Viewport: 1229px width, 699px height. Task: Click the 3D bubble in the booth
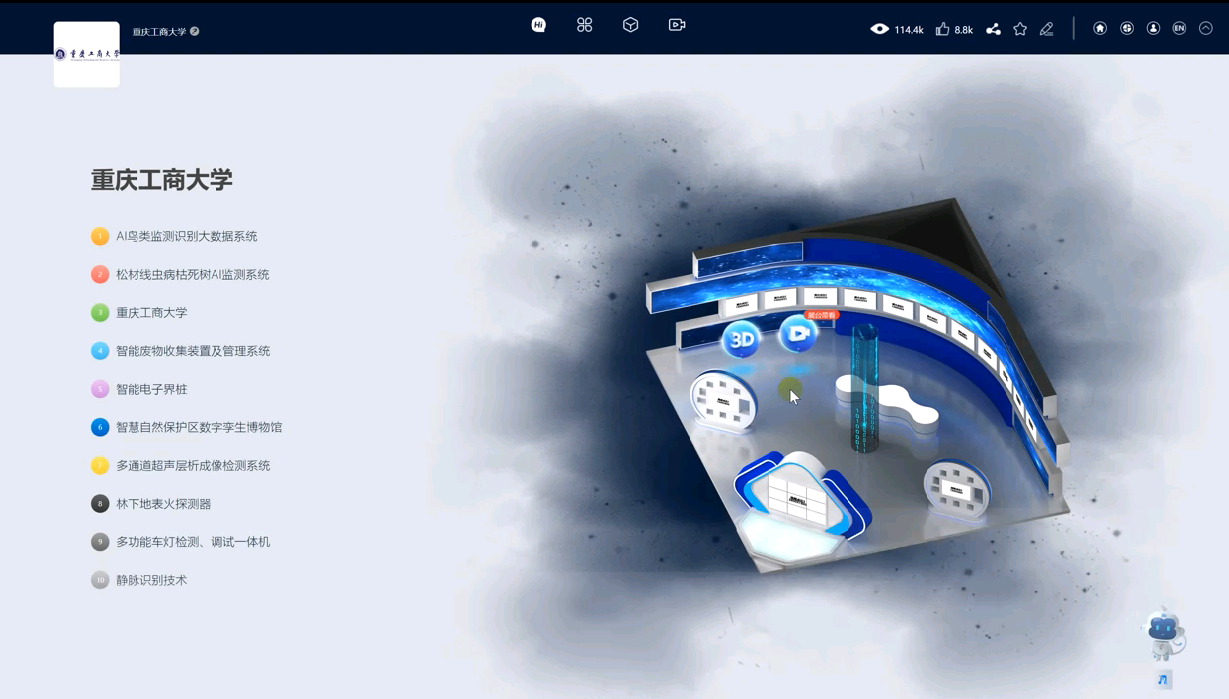point(742,340)
